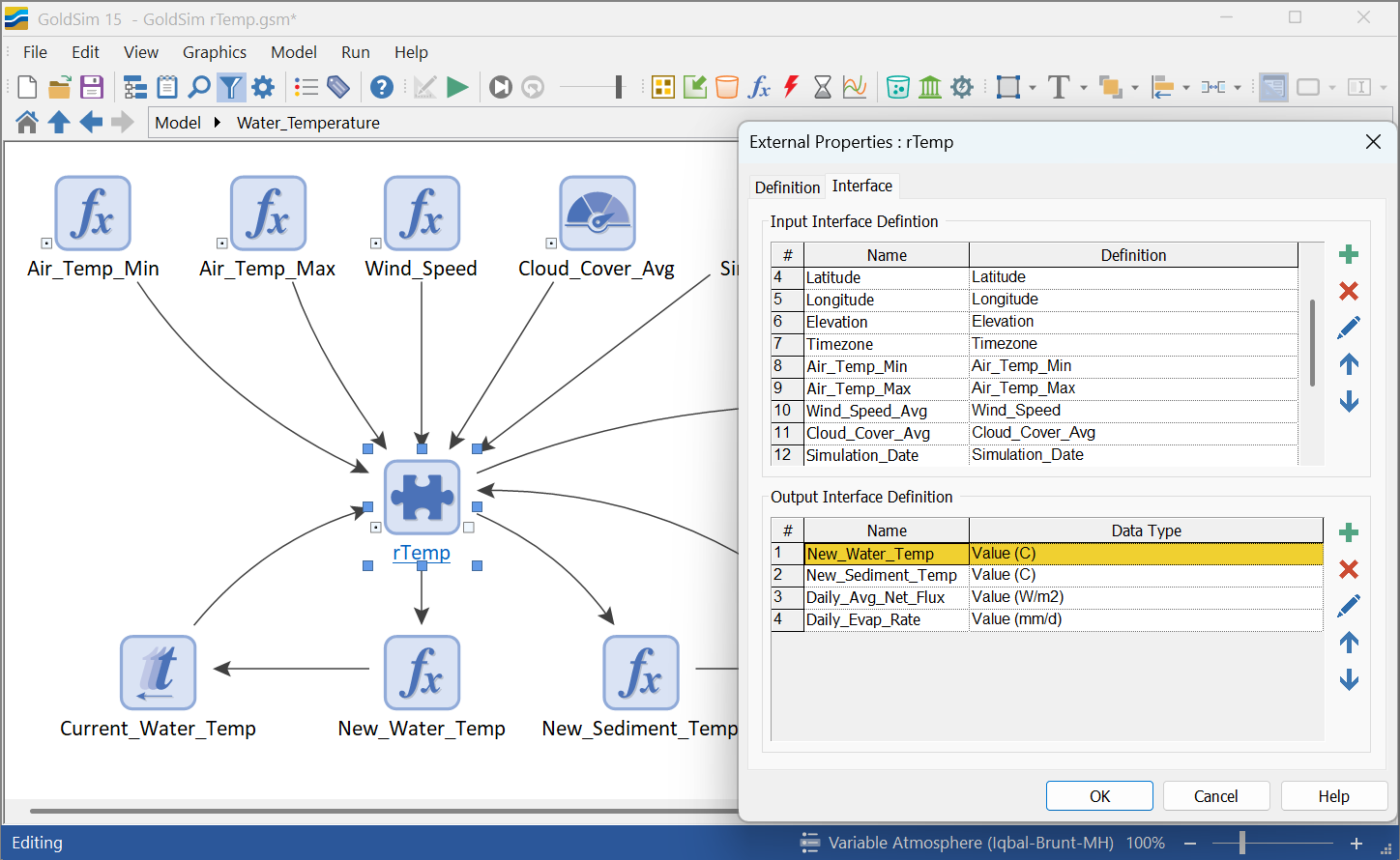Click the colored bullet list icon
This screenshot has width=1400, height=860.
tap(306, 87)
